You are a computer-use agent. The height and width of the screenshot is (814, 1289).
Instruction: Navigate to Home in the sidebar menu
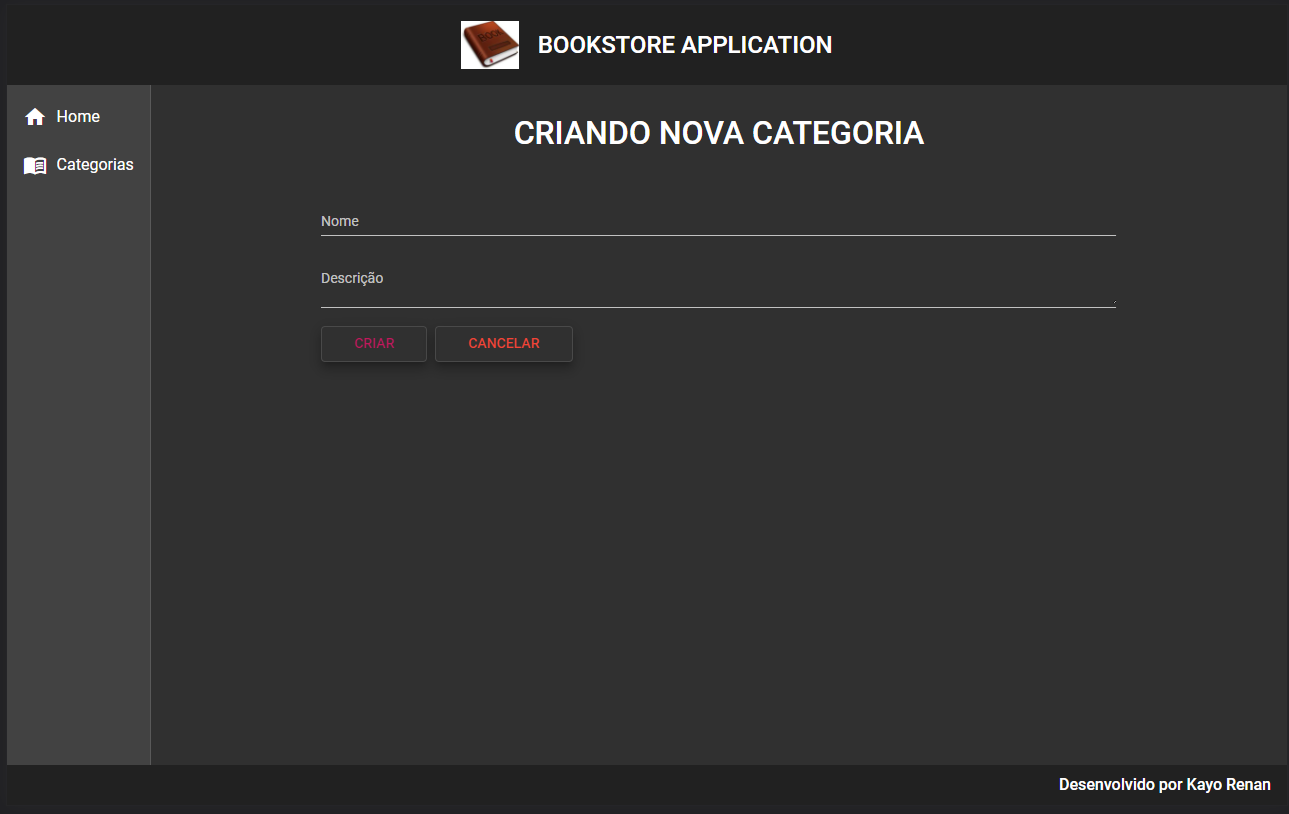(78, 116)
